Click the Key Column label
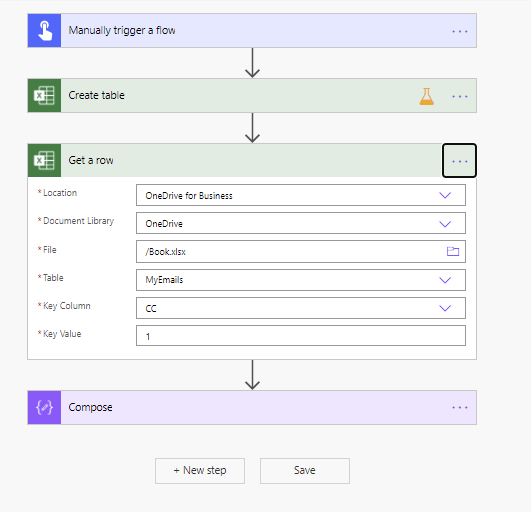The height and width of the screenshot is (512, 531). (66, 305)
